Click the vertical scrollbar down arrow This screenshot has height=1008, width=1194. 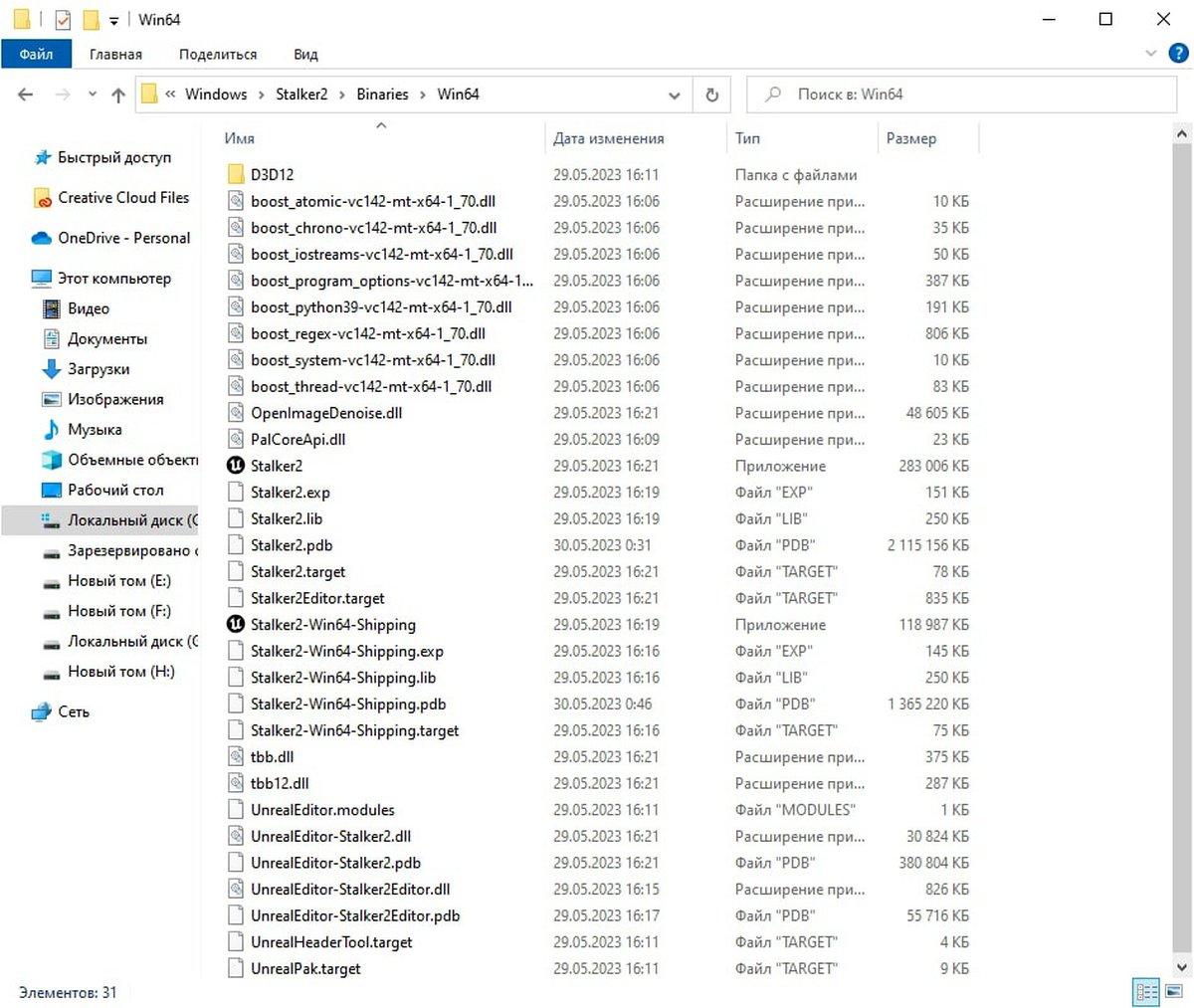1182,965
